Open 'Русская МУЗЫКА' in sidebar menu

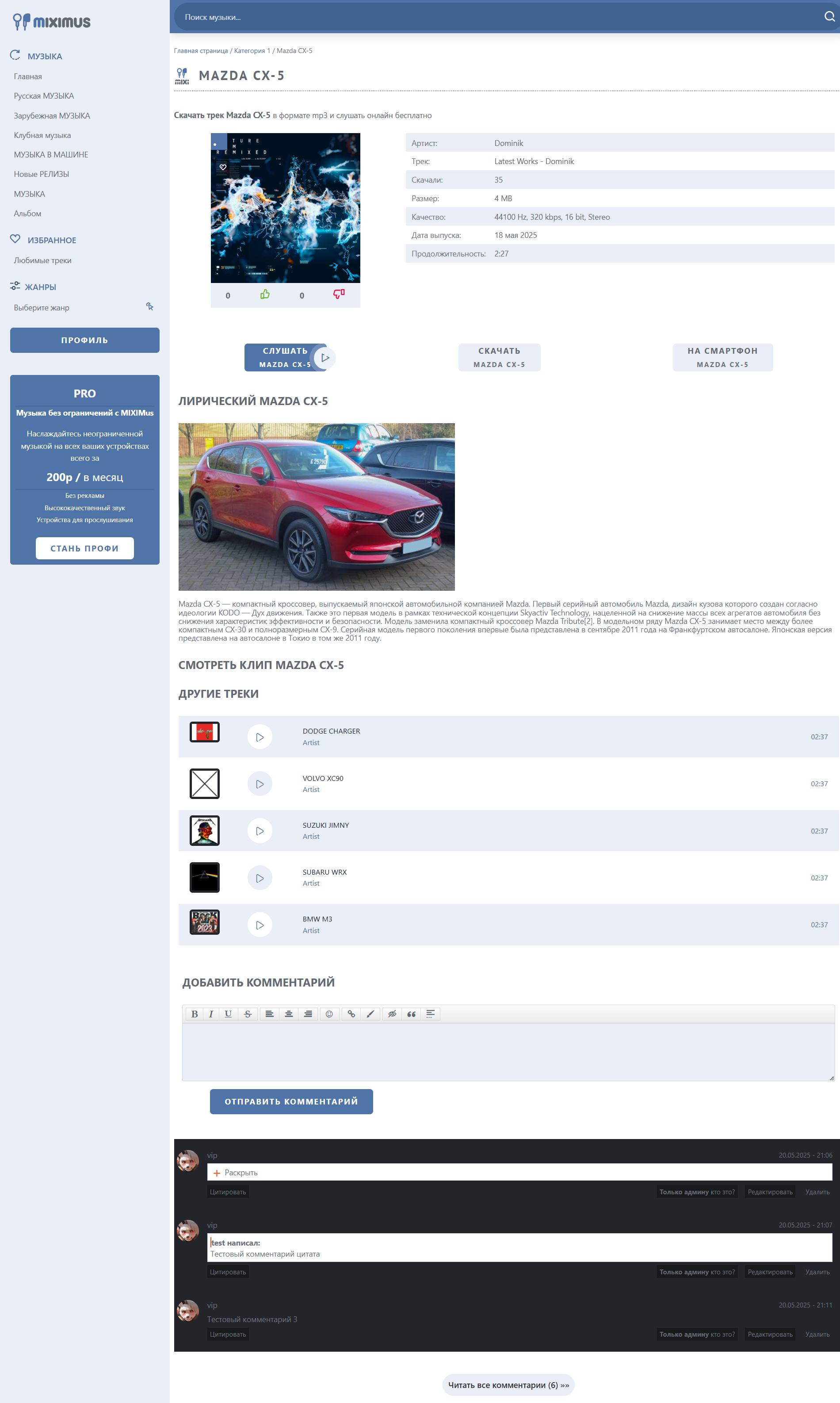coord(44,96)
